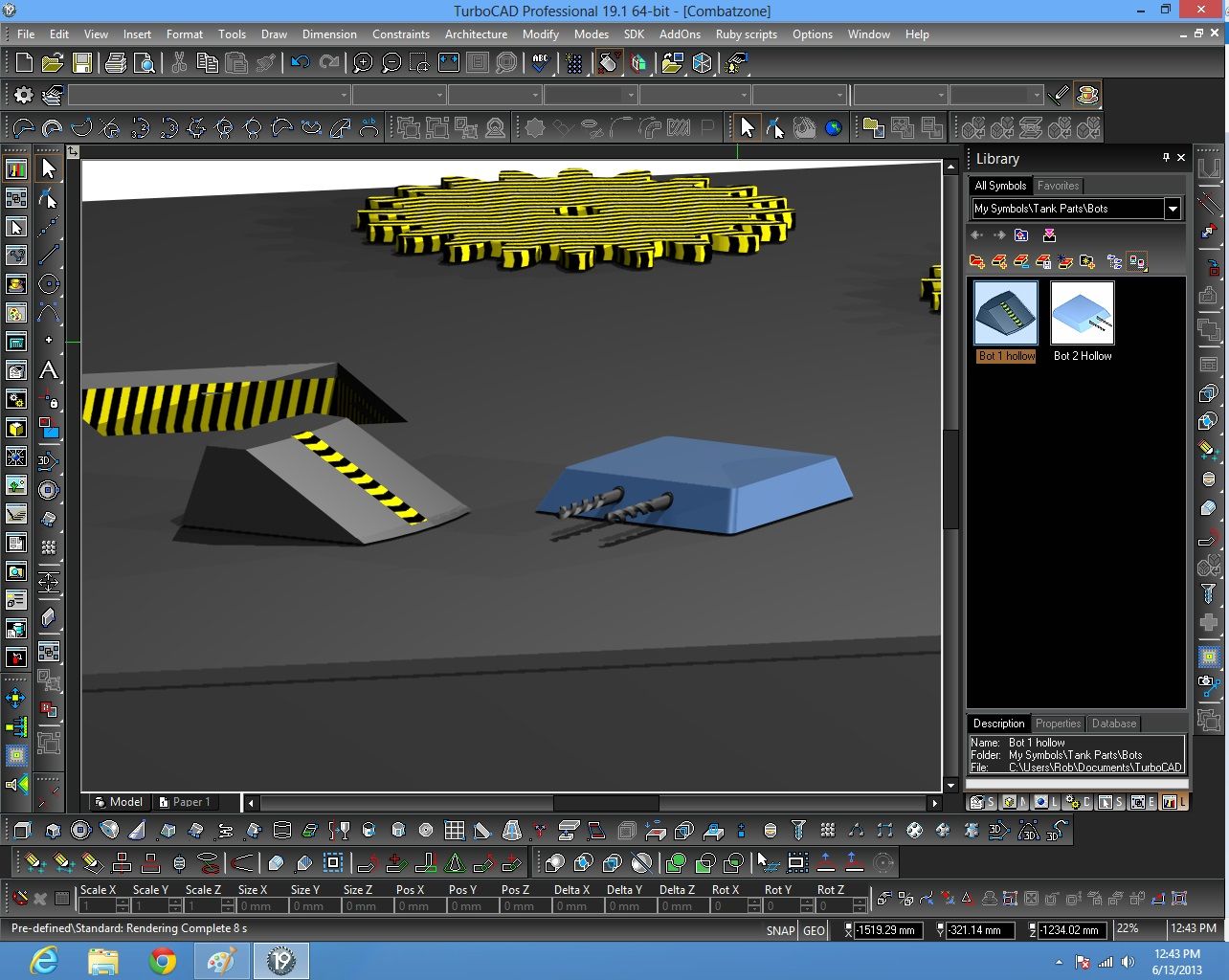Click the paste clipboard icon
The height and width of the screenshot is (980, 1229).
pos(235,63)
